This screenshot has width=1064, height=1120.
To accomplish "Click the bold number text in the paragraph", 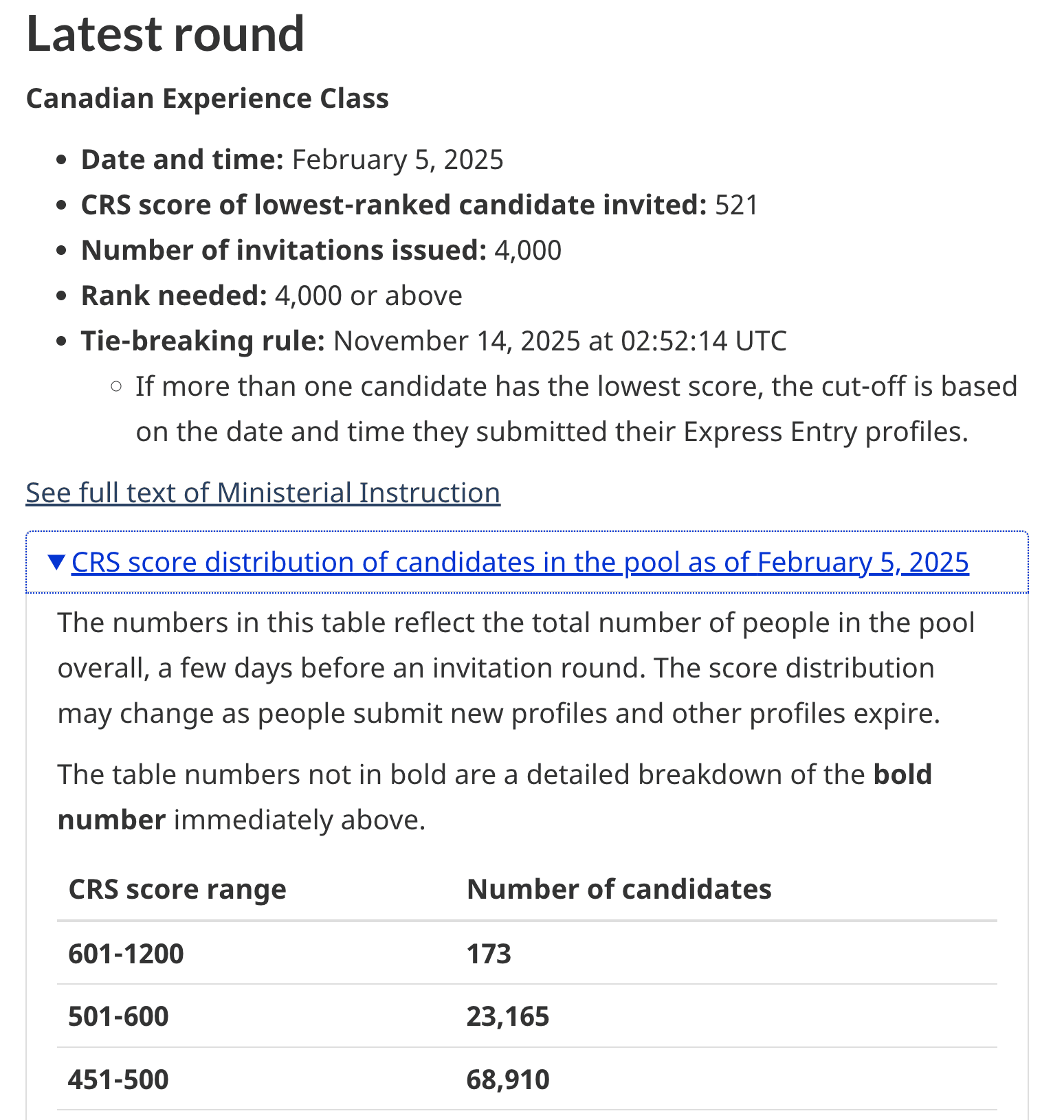I will tap(495, 797).
